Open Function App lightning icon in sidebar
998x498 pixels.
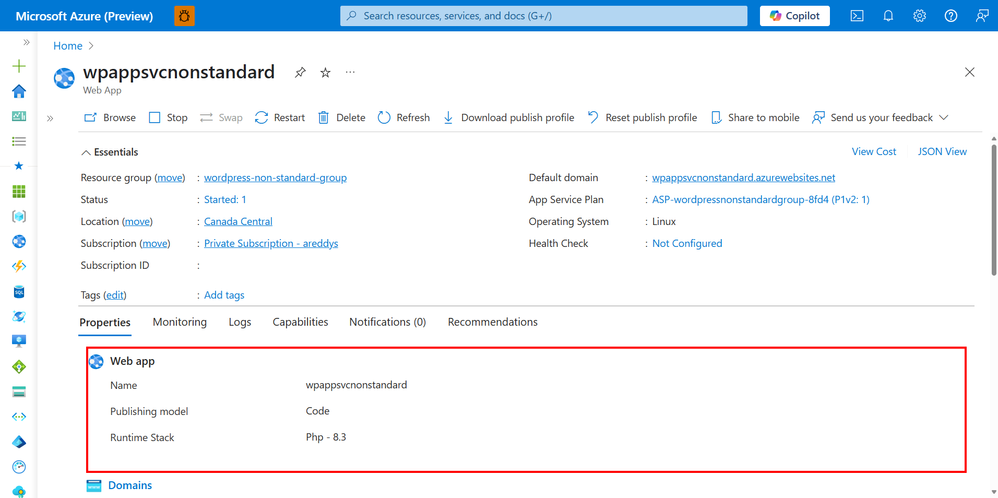[x=19, y=266]
